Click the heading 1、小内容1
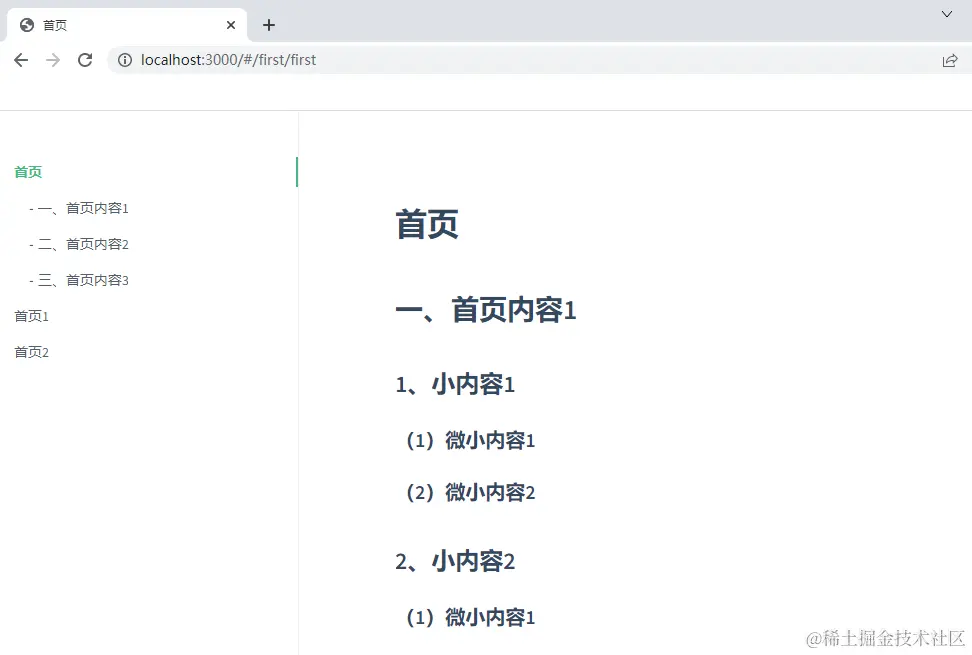Image resolution: width=972 pixels, height=655 pixels. 455,384
